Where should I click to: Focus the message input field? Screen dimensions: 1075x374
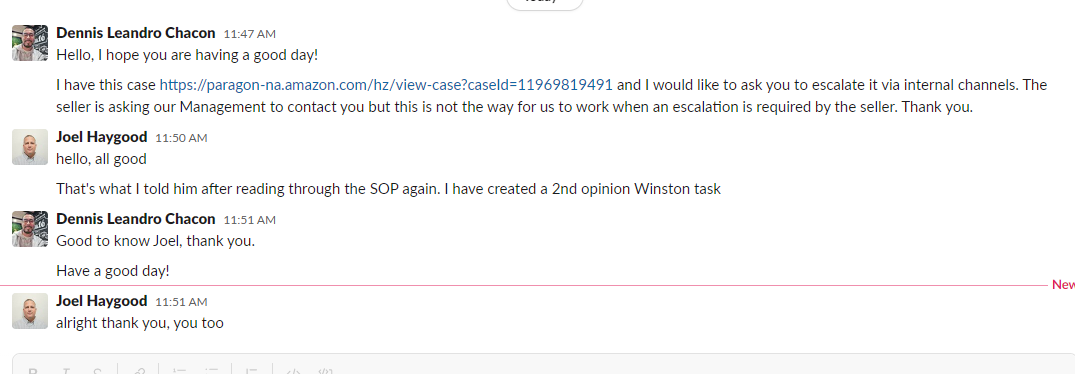tap(544, 364)
